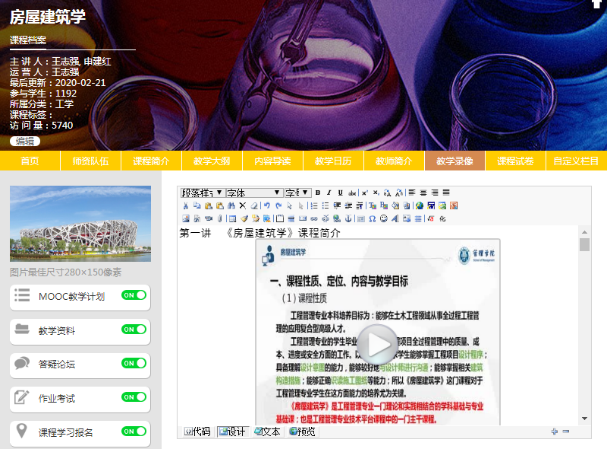This screenshot has width=607, height=449.
Task: Turn off the 答疑论坛 switch
Action: (134, 364)
